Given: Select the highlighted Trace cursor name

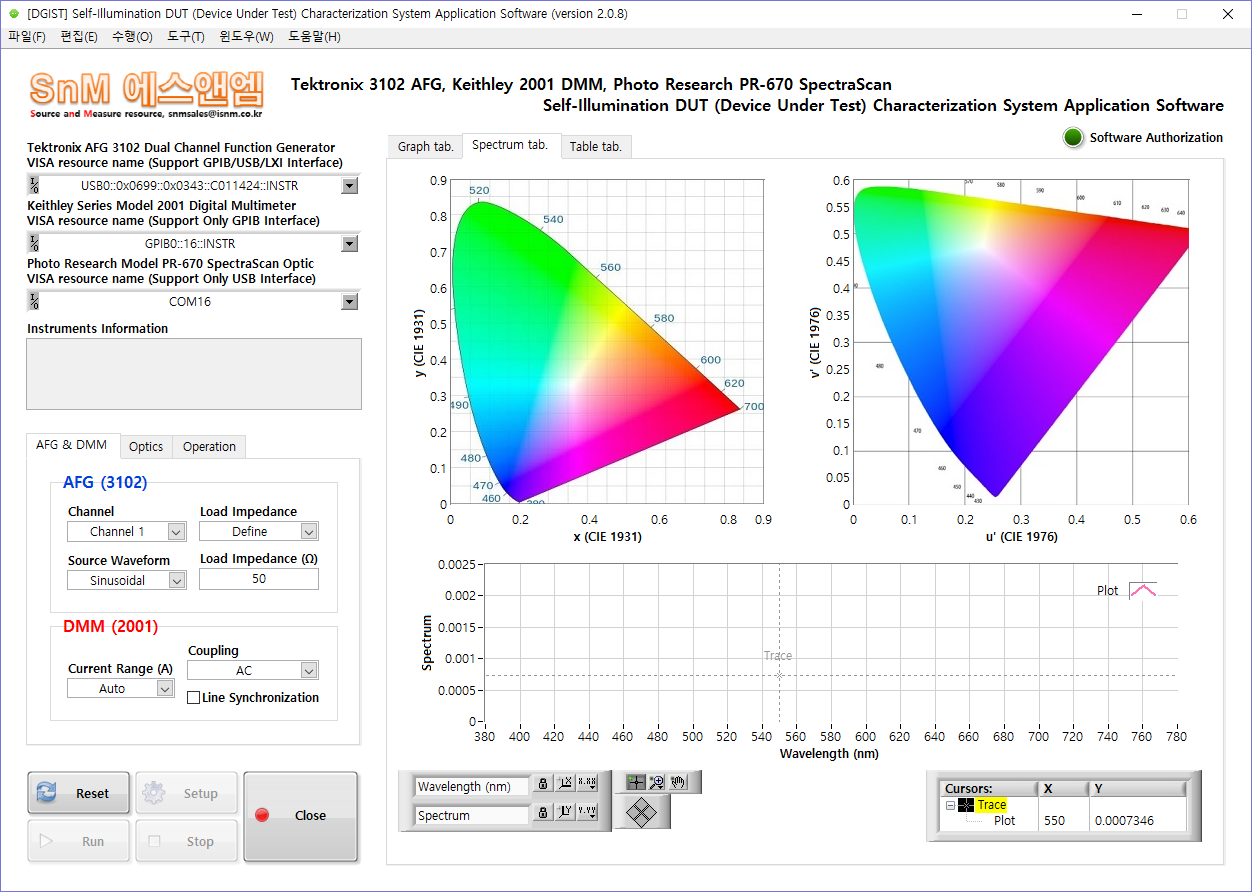Looking at the screenshot, I should click(x=991, y=805).
